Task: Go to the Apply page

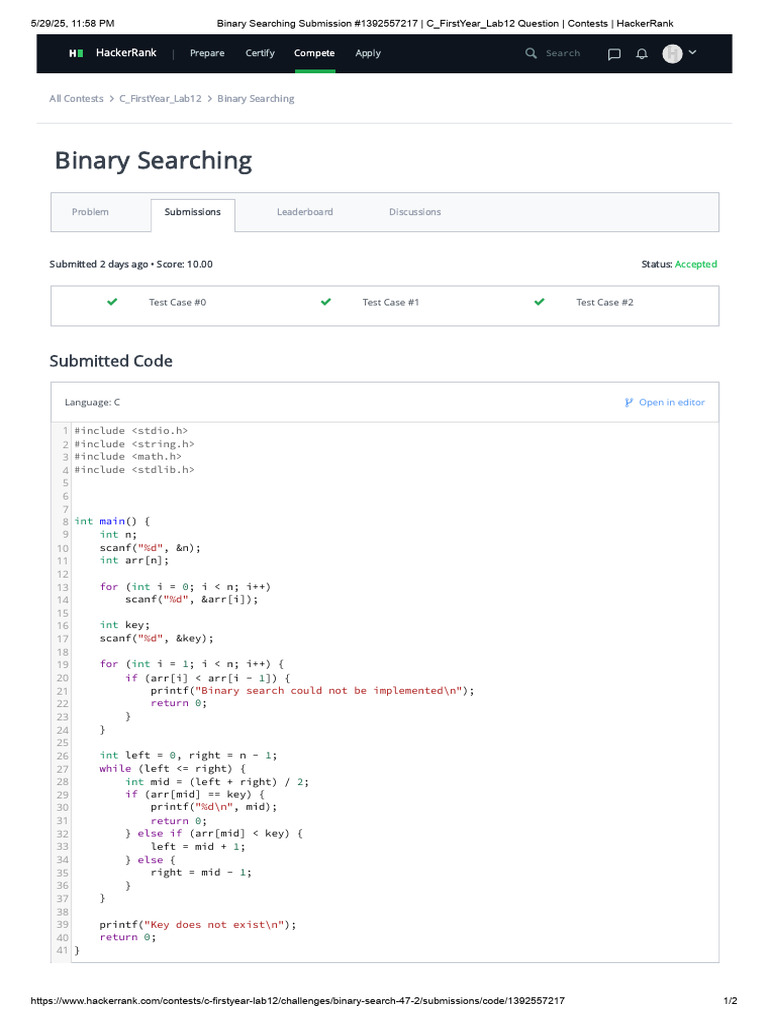Action: [x=368, y=53]
